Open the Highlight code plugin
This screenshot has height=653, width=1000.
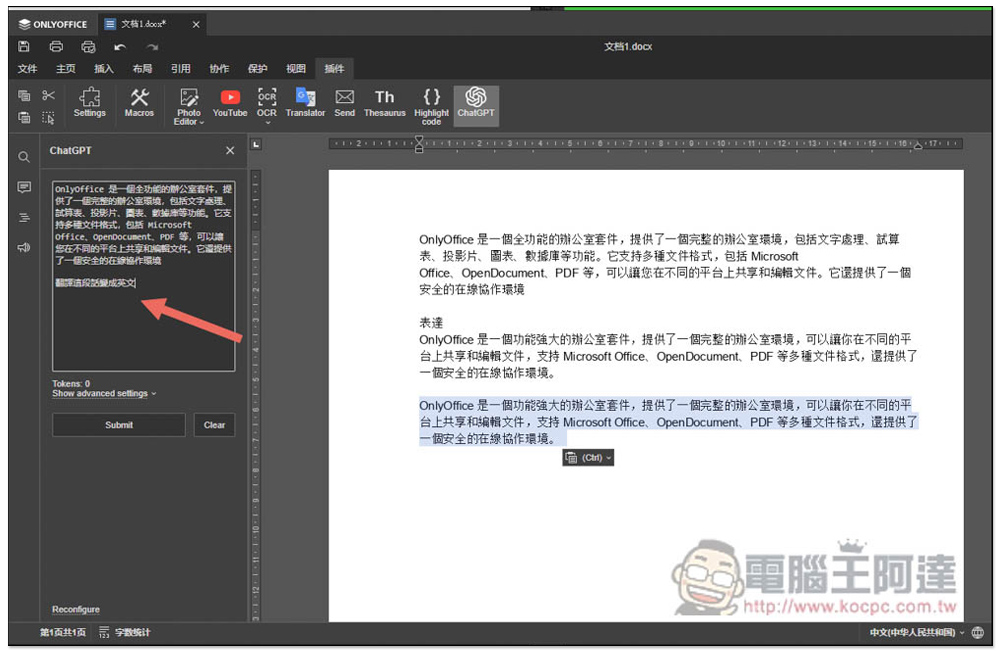coord(431,106)
